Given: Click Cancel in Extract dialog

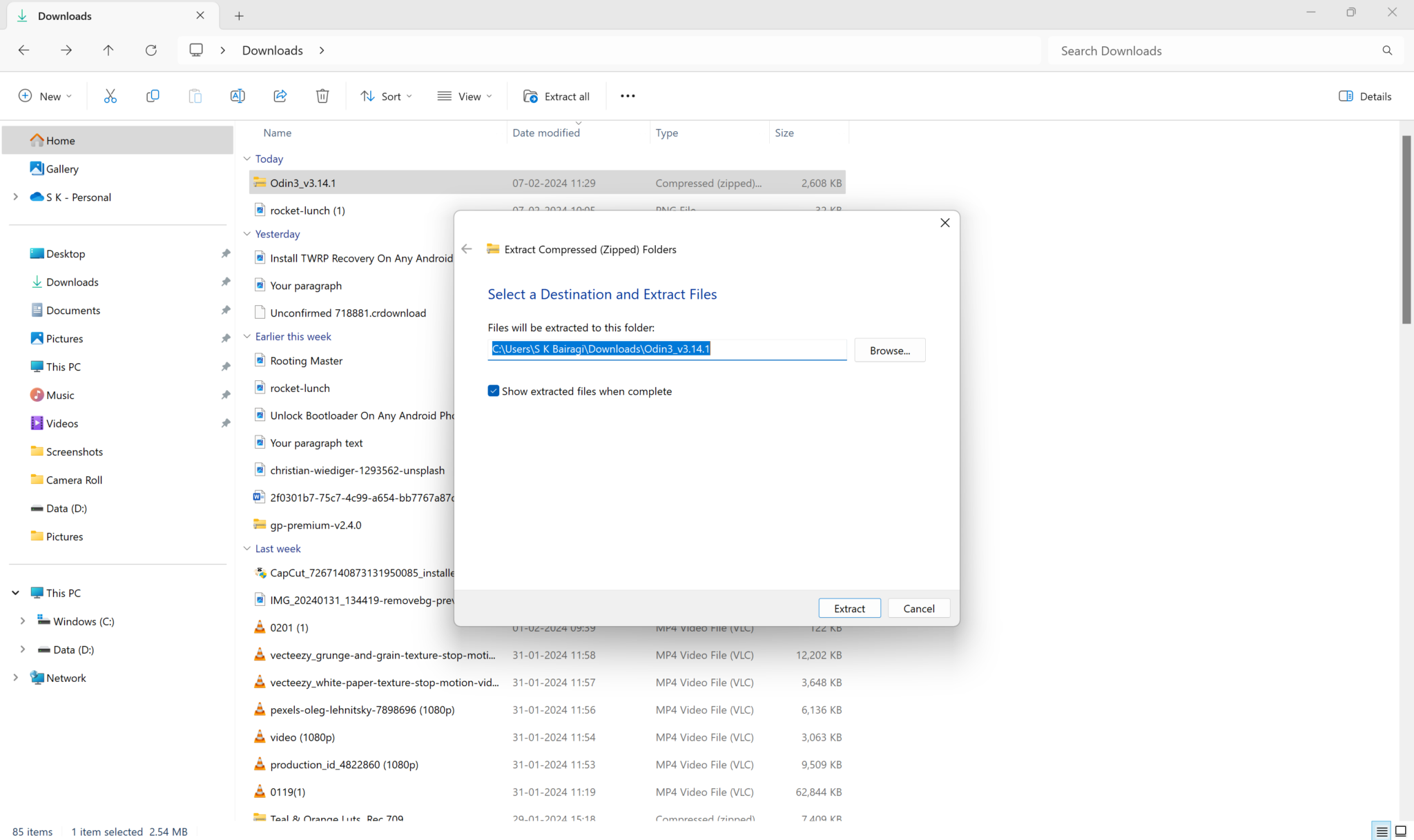Looking at the screenshot, I should point(918,608).
